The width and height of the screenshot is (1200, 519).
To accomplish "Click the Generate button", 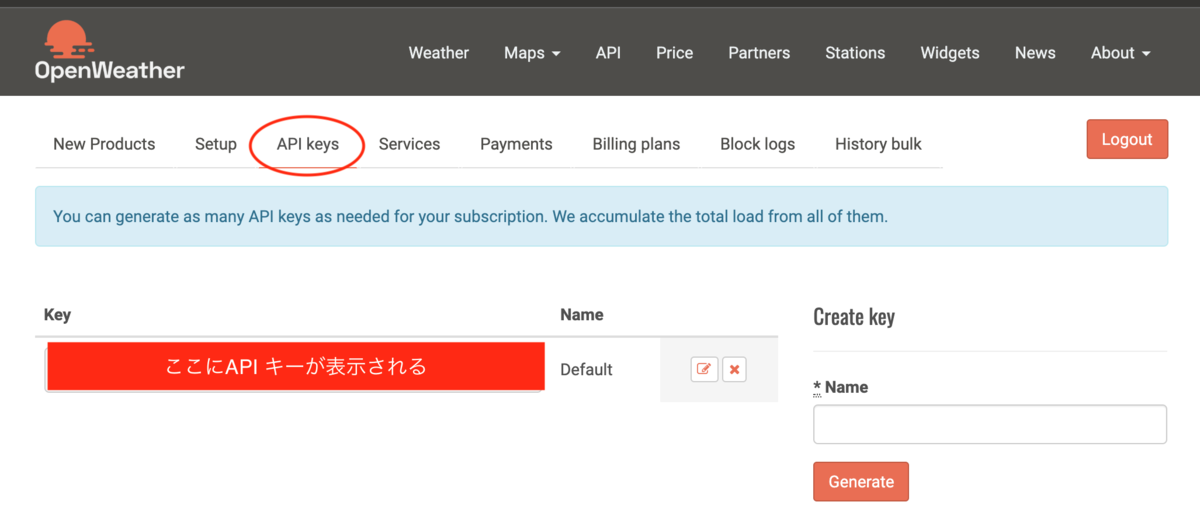I will [x=861, y=481].
